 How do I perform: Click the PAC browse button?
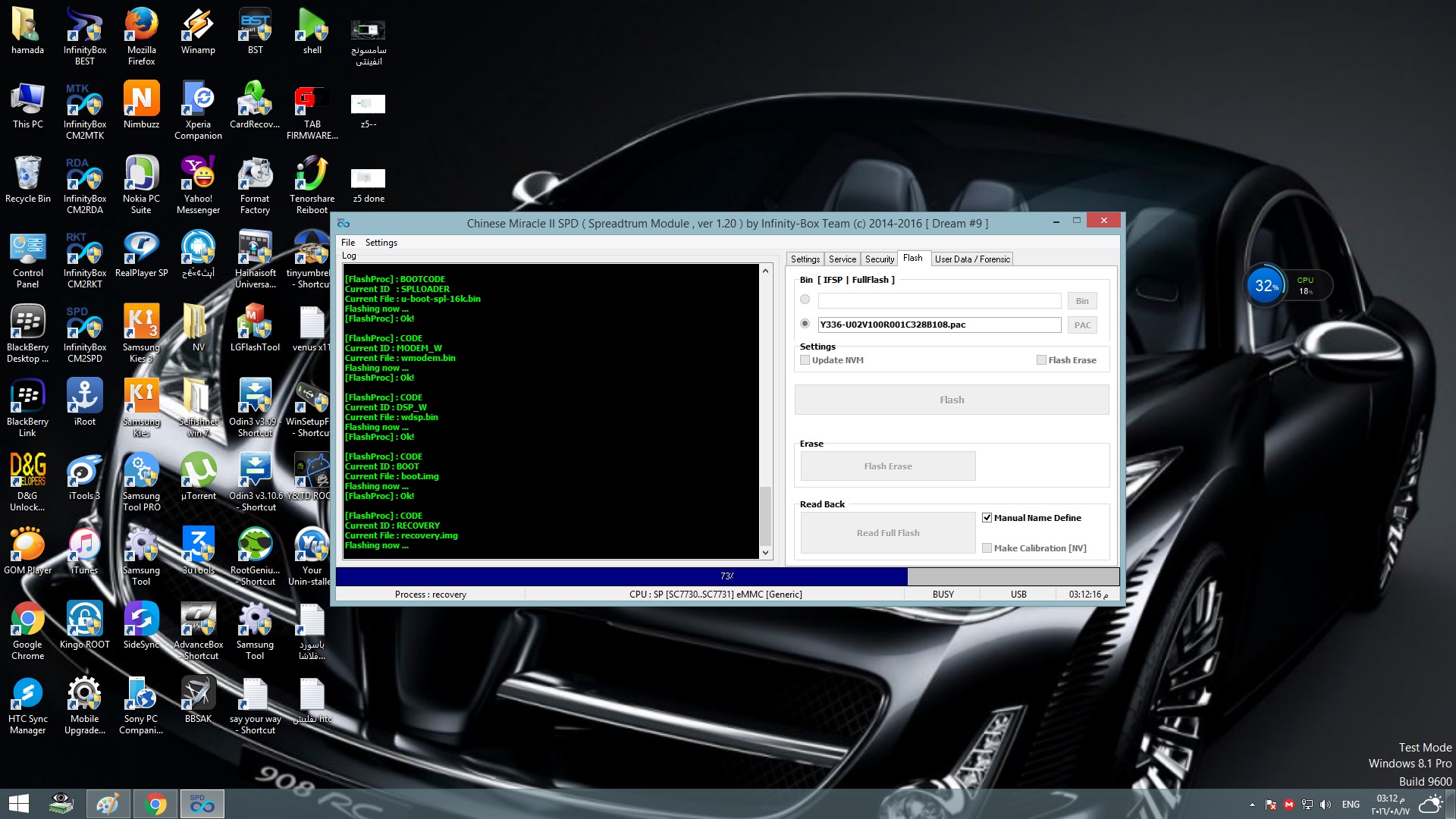[1082, 325]
